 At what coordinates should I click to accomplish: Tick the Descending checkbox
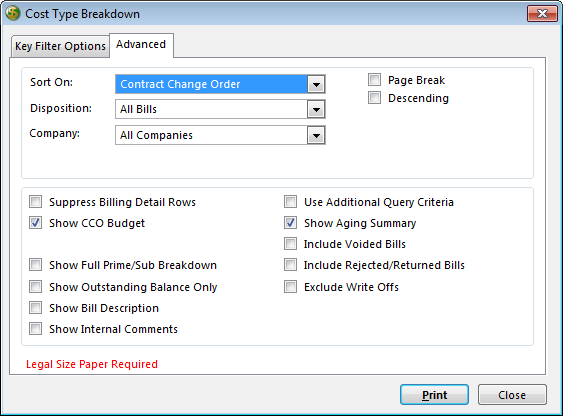tap(374, 98)
